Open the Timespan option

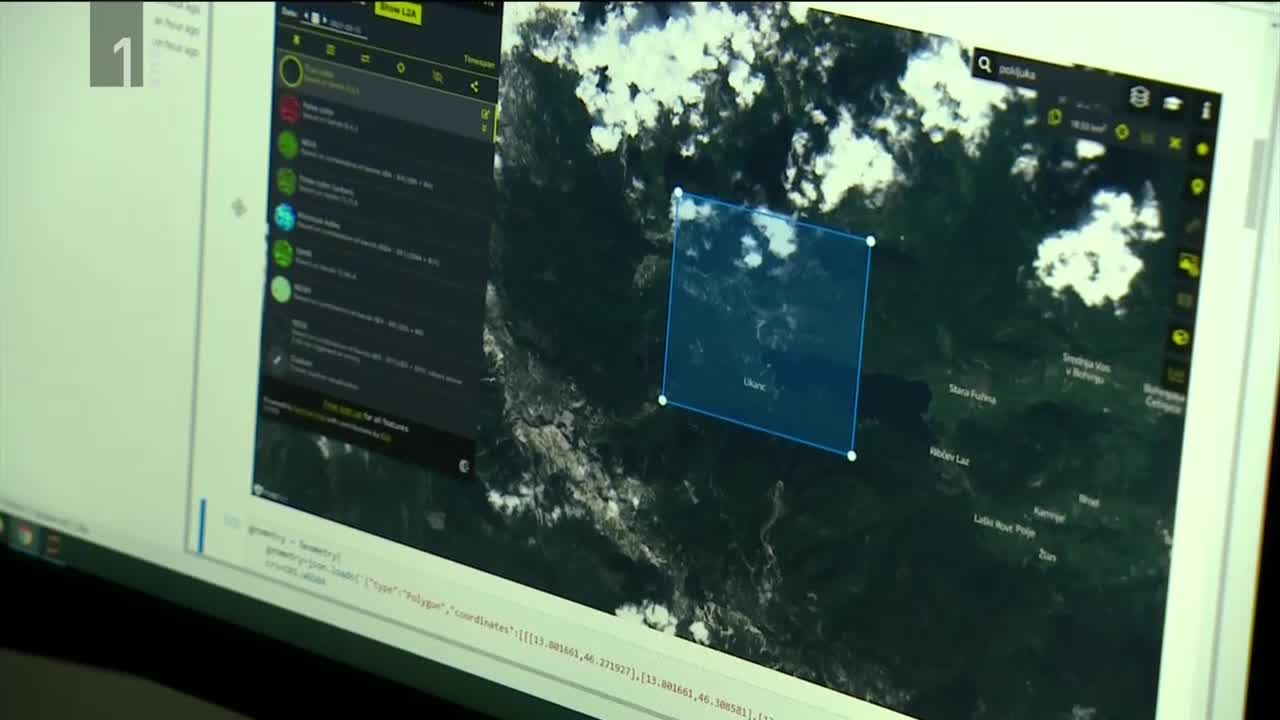[x=478, y=62]
